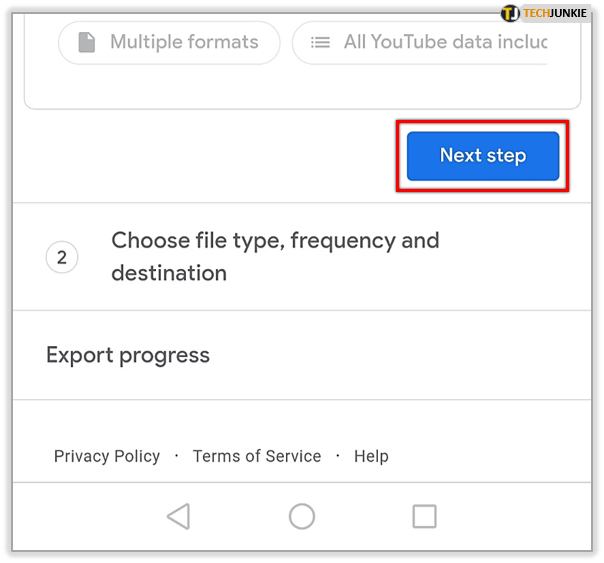Screen dimensions: 604x563
Task: Click the list icon beside All YouTube data
Action: tap(320, 43)
